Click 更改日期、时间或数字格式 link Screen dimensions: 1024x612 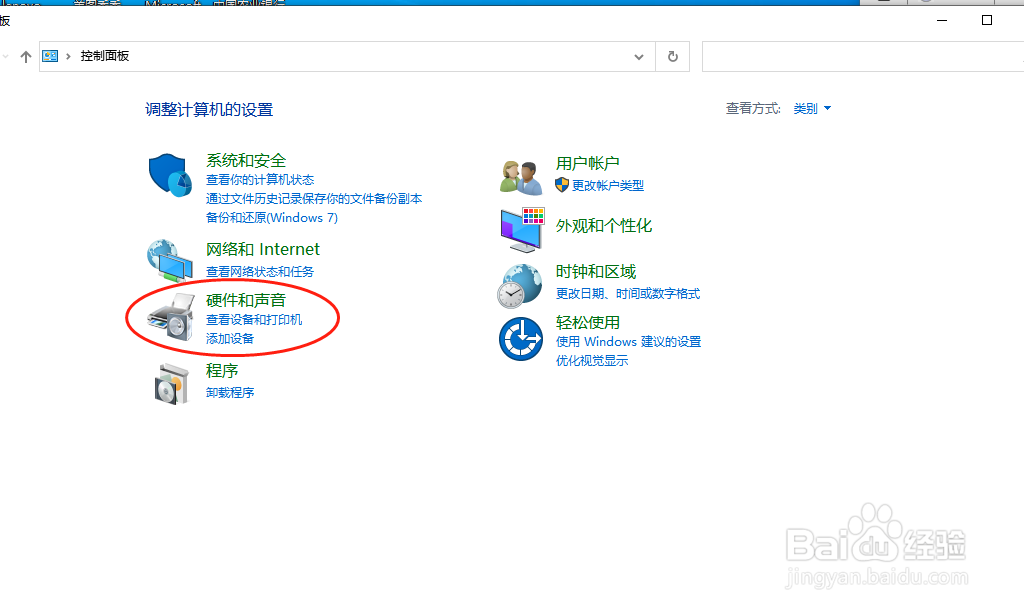tap(628, 294)
